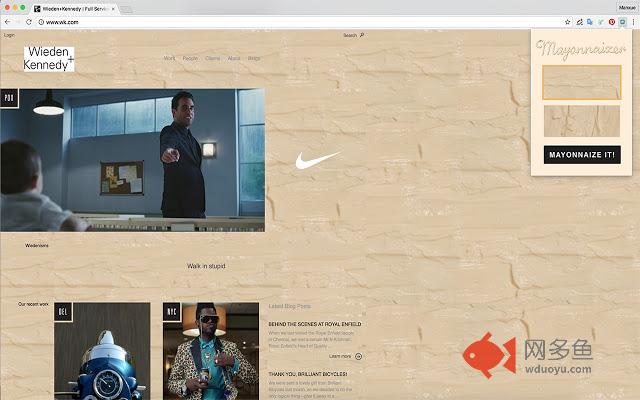Click the Wiedenisms label
This screenshot has height=400, width=640.
coord(37,246)
